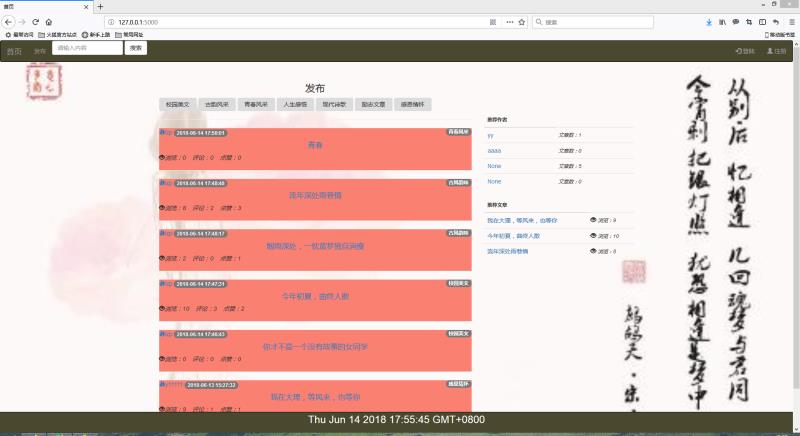Go back with the browser back arrow
Screen dimensions: 800x436
(x=8, y=22)
